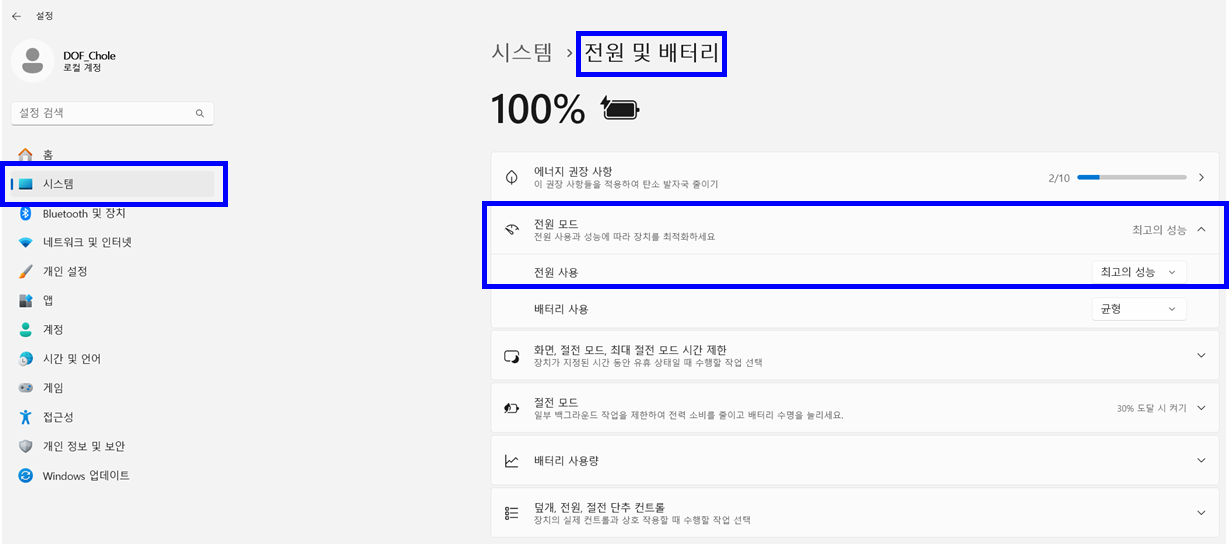Click the 에너지 권장 사항 leaf icon
The image size is (1229, 544).
click(x=512, y=178)
